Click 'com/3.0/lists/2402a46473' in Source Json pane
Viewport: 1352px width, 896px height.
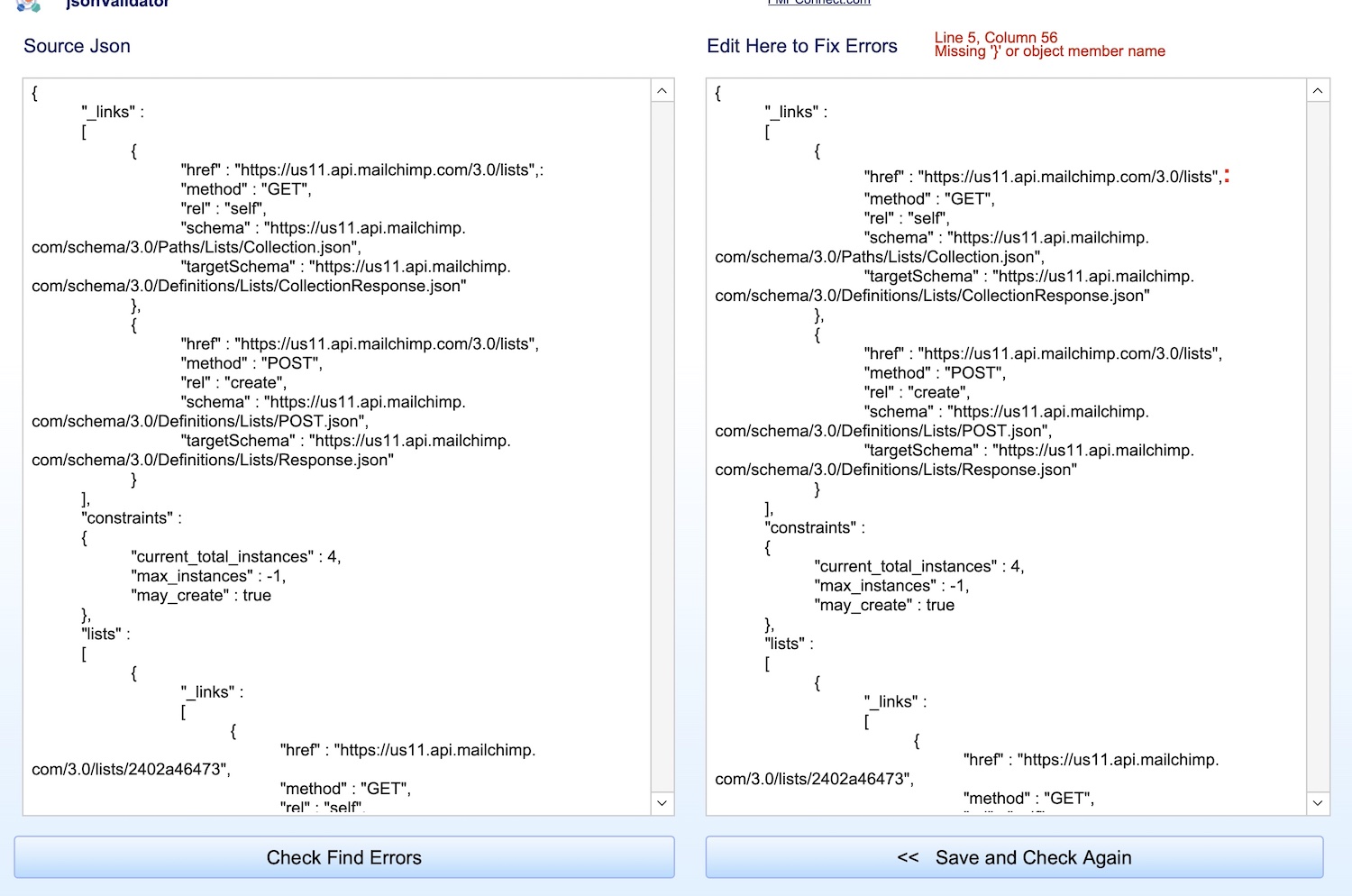tap(131, 770)
